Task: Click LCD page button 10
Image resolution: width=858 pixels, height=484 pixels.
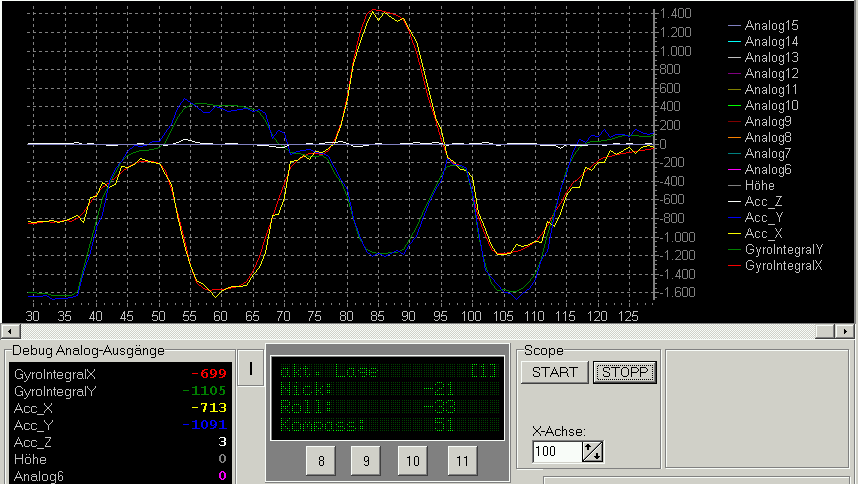Action: (412, 460)
